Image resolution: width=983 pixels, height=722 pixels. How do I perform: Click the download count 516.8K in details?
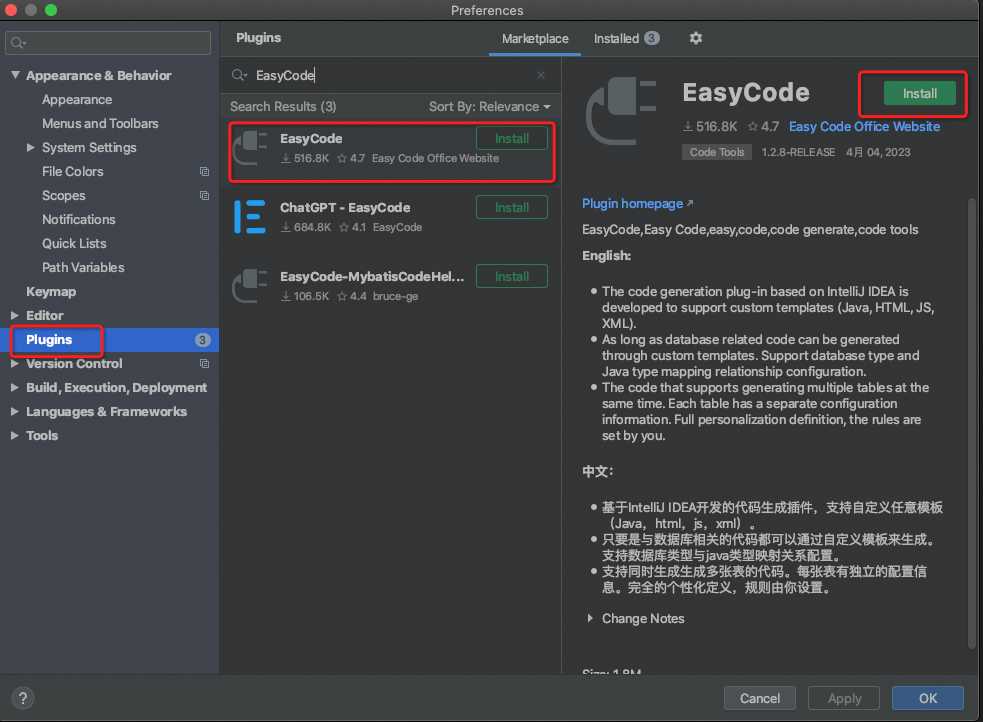coord(710,127)
